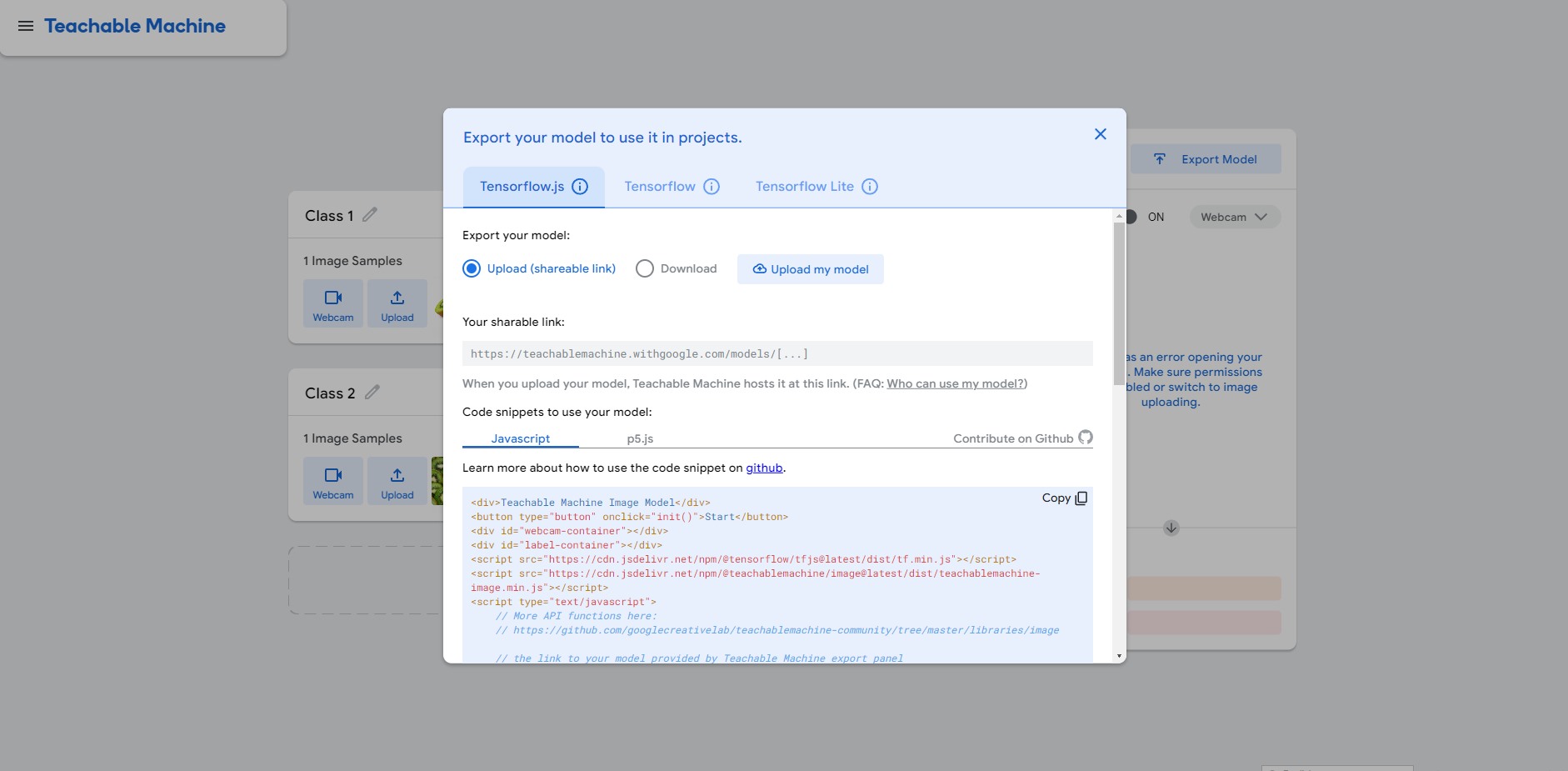Select Upload (shareable link) radio option
The width and height of the screenshot is (1568, 771).
472,268
